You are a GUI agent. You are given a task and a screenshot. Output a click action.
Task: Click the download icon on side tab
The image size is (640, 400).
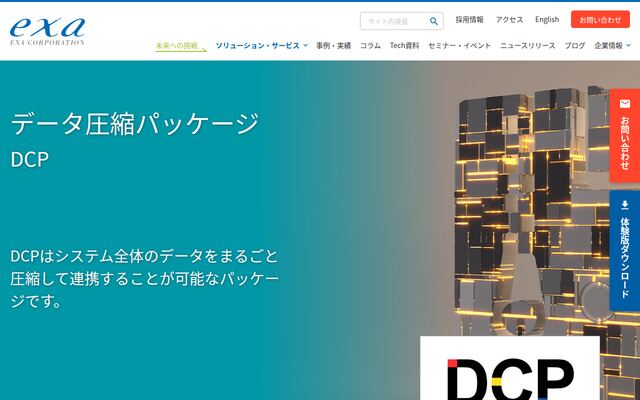tap(625, 205)
